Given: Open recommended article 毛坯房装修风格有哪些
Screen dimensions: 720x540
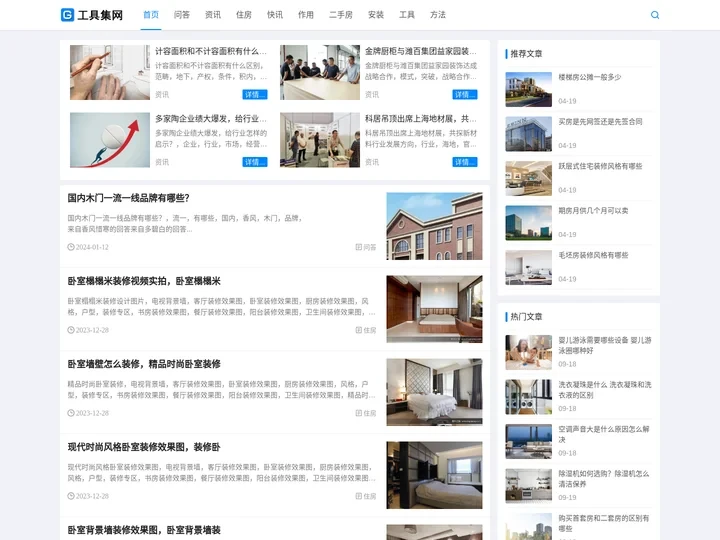Looking at the screenshot, I should [x=593, y=255].
